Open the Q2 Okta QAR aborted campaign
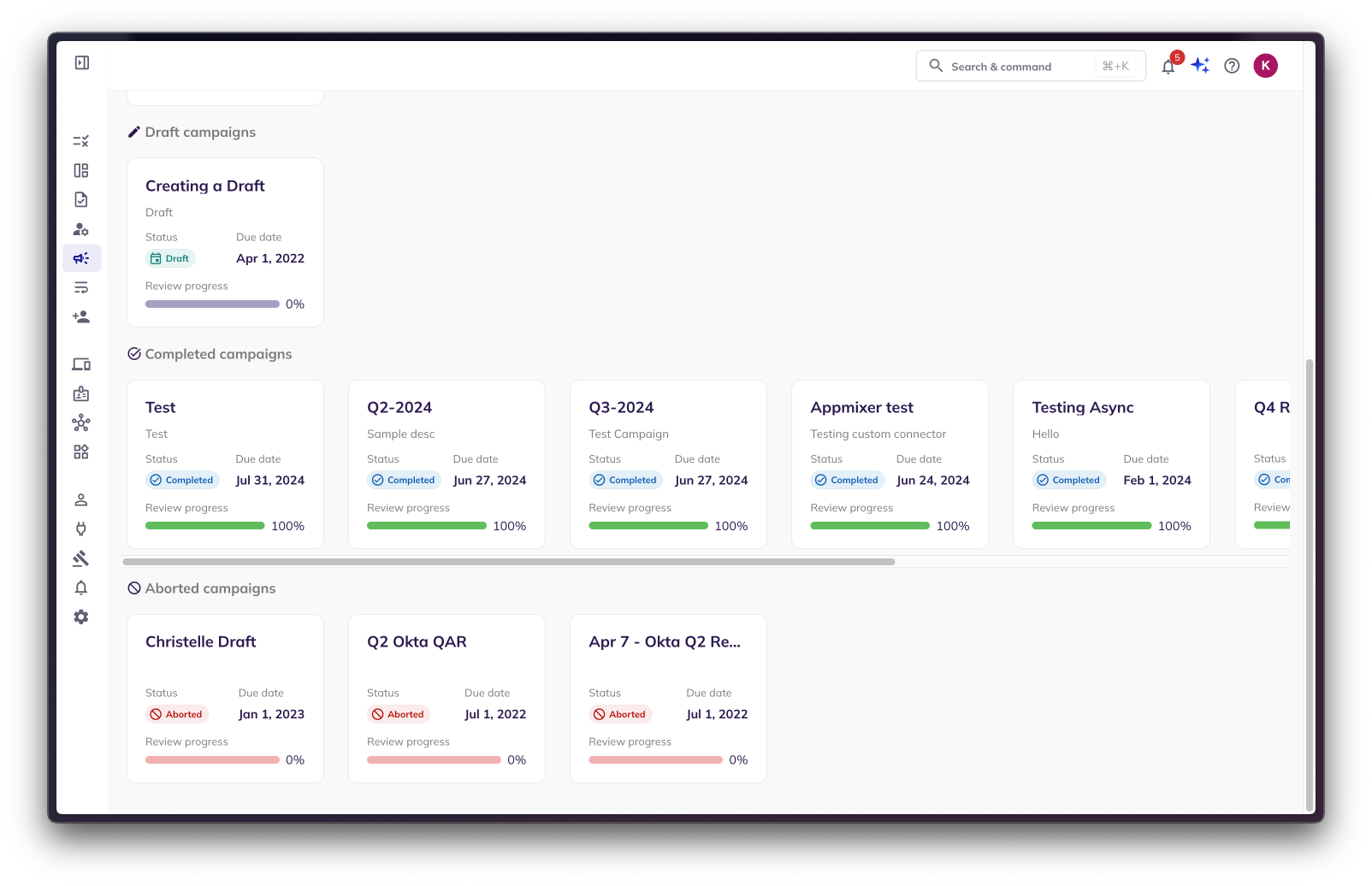 pyautogui.click(x=446, y=698)
